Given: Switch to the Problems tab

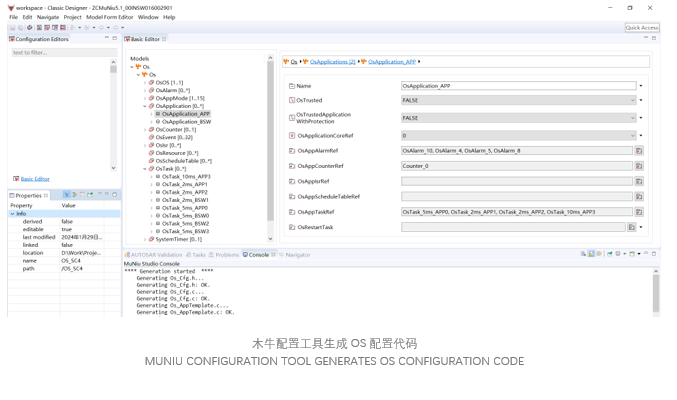Looking at the screenshot, I should click(224, 255).
